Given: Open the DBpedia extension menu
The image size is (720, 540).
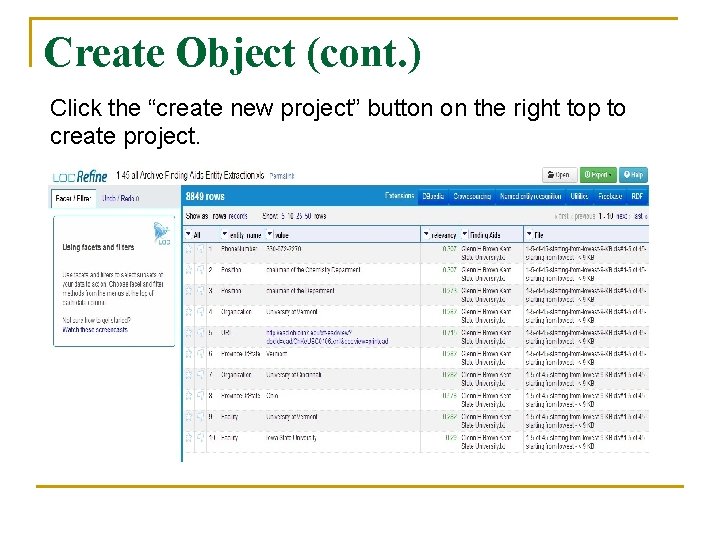Looking at the screenshot, I should click(433, 196).
